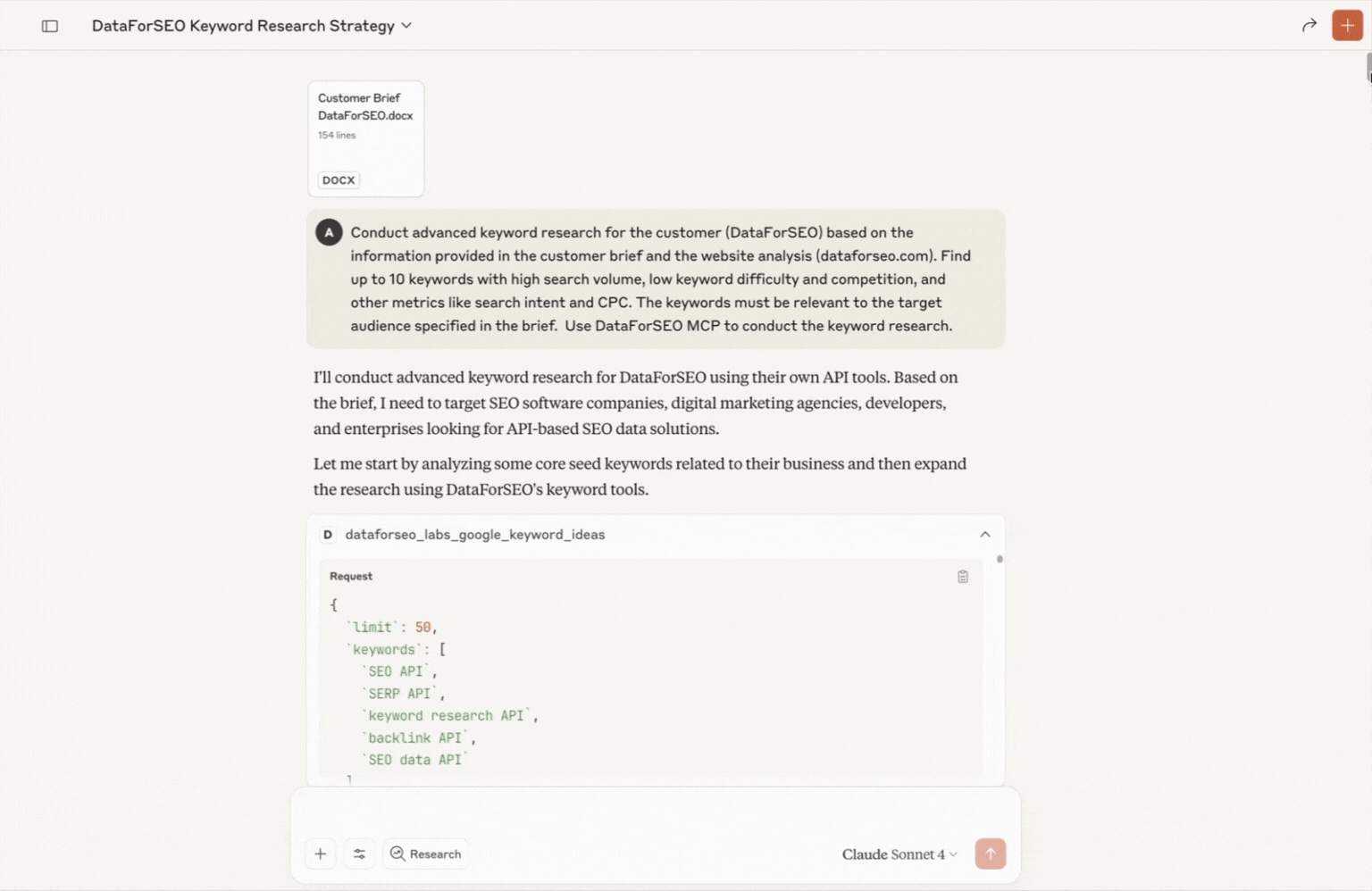
Task: Toggle the Research mode button
Action: coord(426,854)
